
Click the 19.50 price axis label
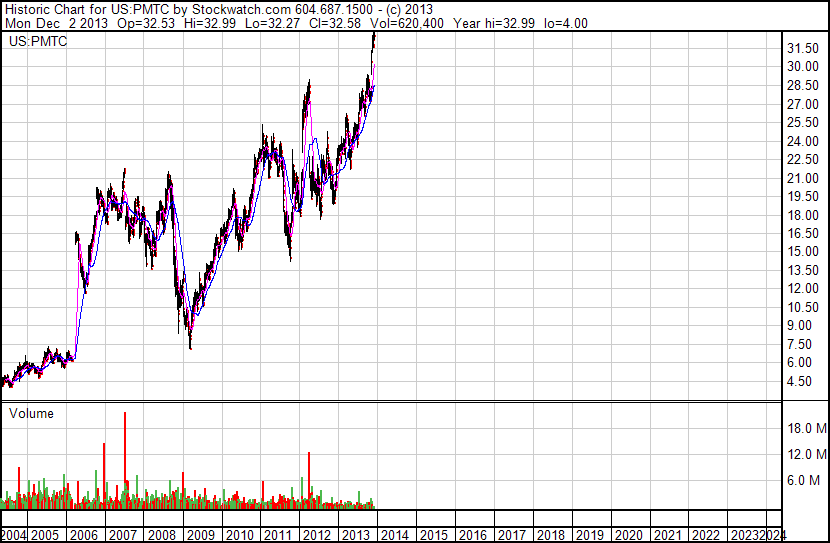803,196
